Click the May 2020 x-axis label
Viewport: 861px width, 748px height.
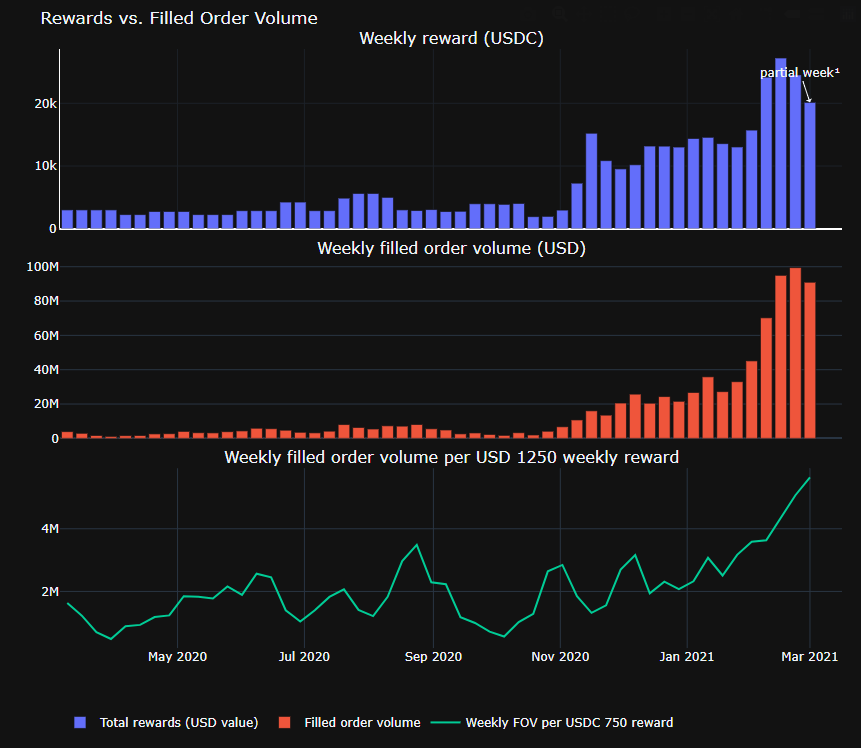(x=177, y=657)
